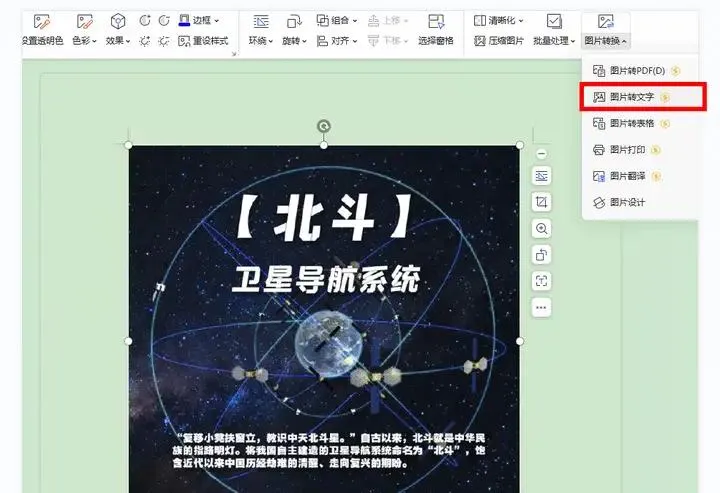The image size is (720, 493).
Task: Select 图片设计 from the menu
Action: tap(640, 202)
